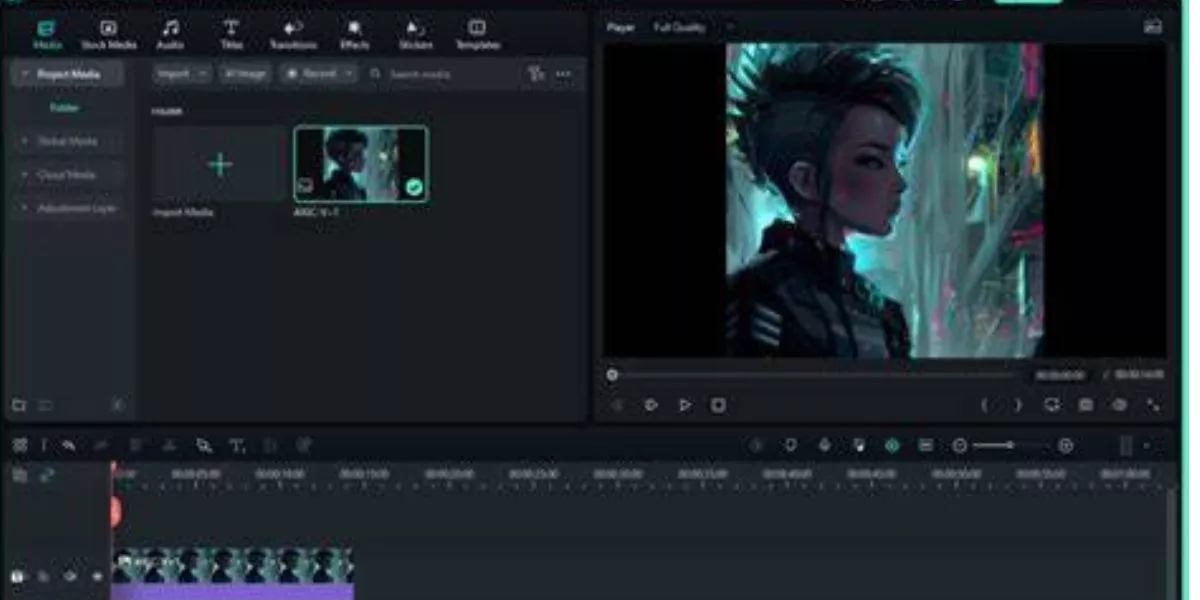The image size is (1200, 600).
Task: Open the media filter icon
Action: (536, 74)
